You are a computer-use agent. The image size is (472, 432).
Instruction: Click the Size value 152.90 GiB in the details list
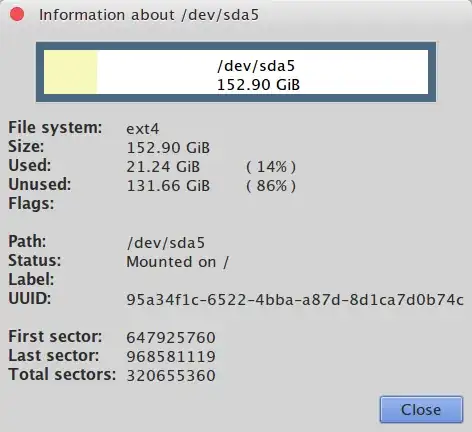point(168,148)
